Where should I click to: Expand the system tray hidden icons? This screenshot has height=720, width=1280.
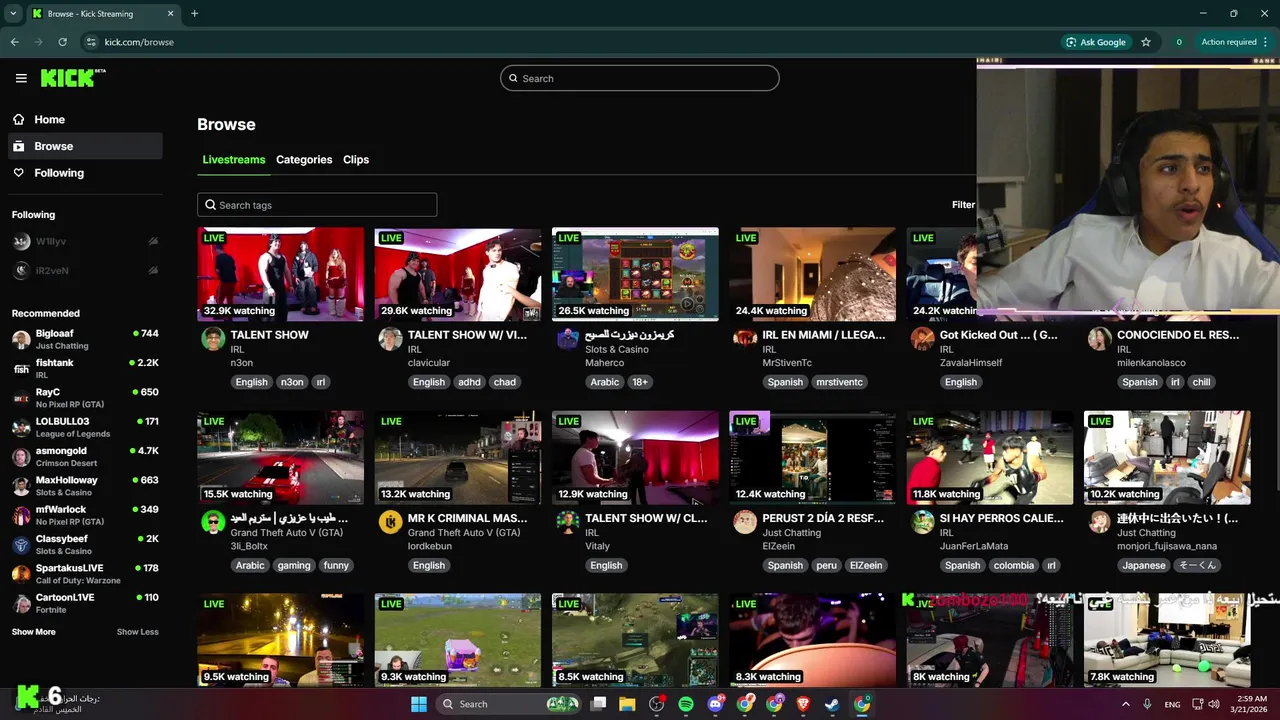tap(1126, 704)
